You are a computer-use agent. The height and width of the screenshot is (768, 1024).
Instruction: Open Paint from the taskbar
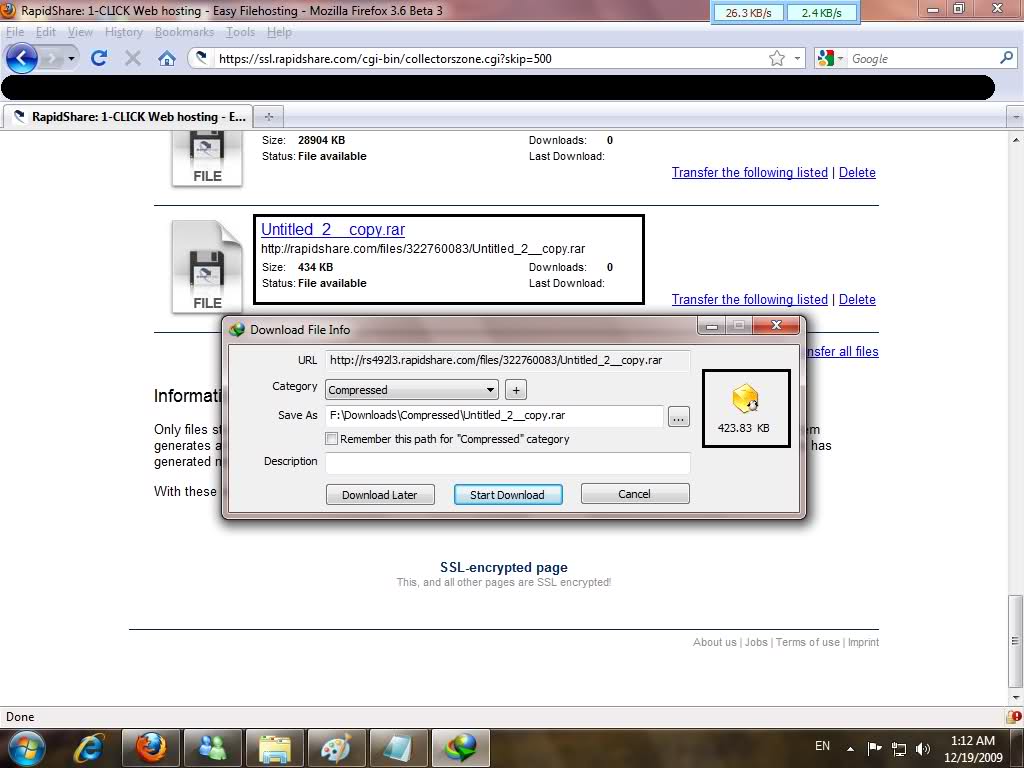(337, 748)
